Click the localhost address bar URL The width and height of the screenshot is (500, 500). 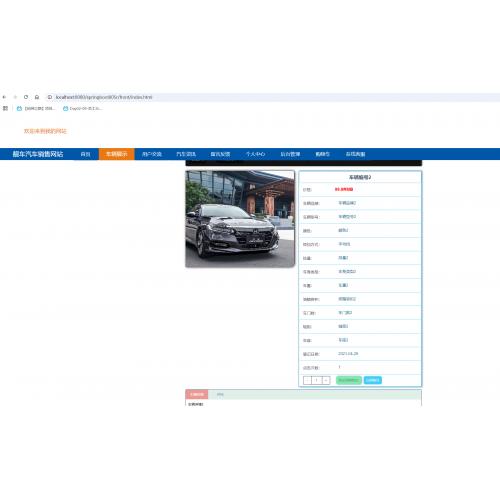click(104, 97)
